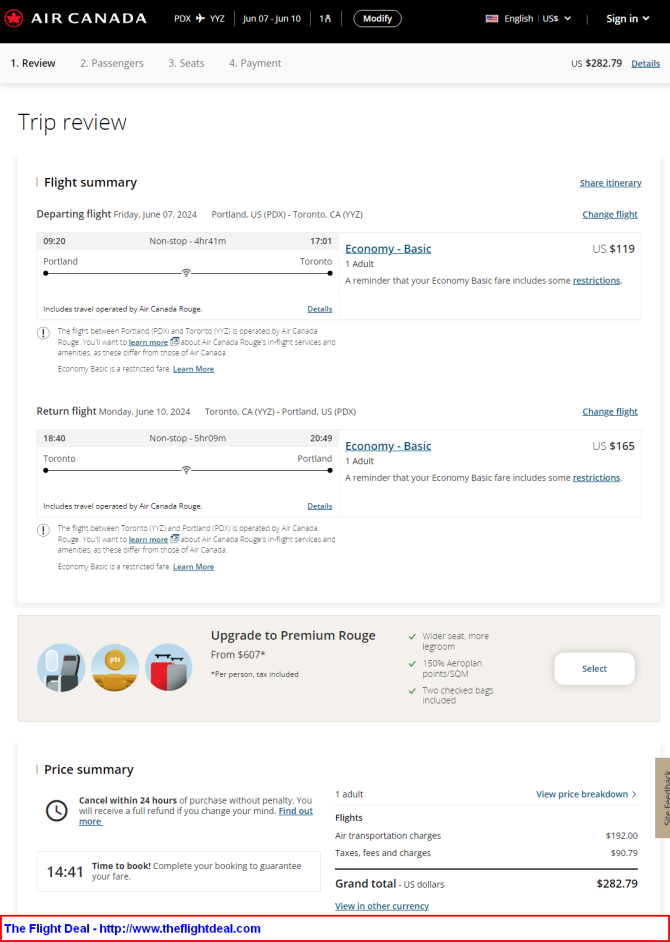Viewport: 670px width, 942px height.
Task: Click the US flag language icon
Action: [x=492, y=19]
